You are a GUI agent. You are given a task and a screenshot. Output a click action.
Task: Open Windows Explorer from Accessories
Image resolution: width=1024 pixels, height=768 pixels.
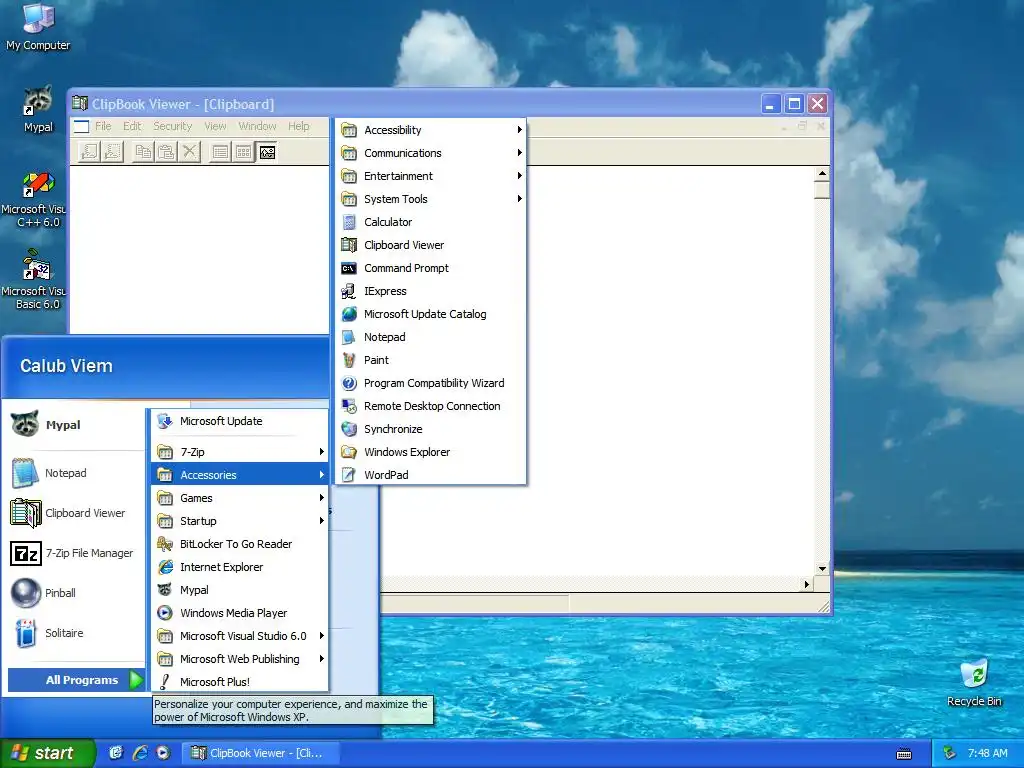(x=430, y=452)
